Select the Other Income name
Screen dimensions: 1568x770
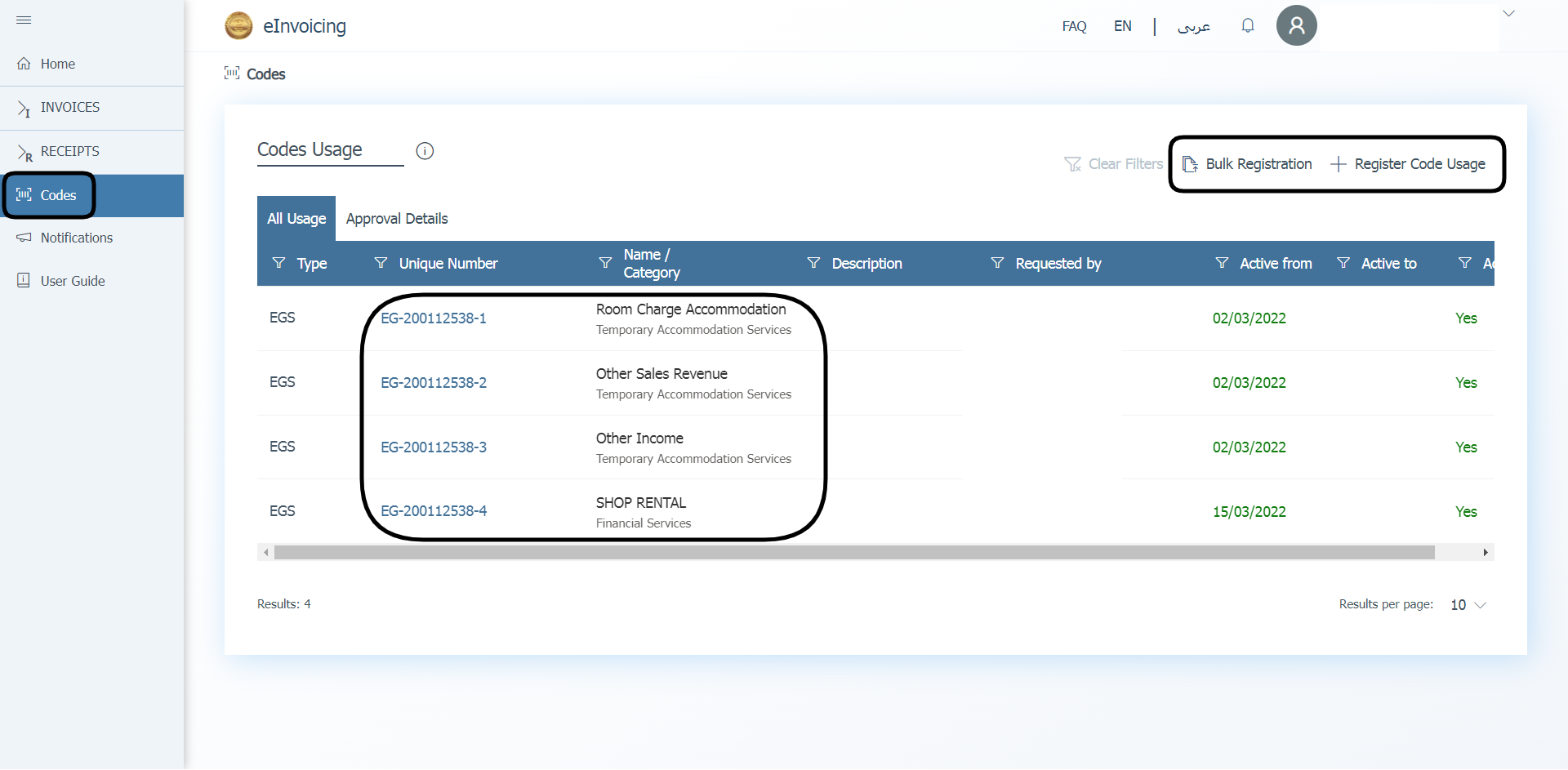[639, 438]
